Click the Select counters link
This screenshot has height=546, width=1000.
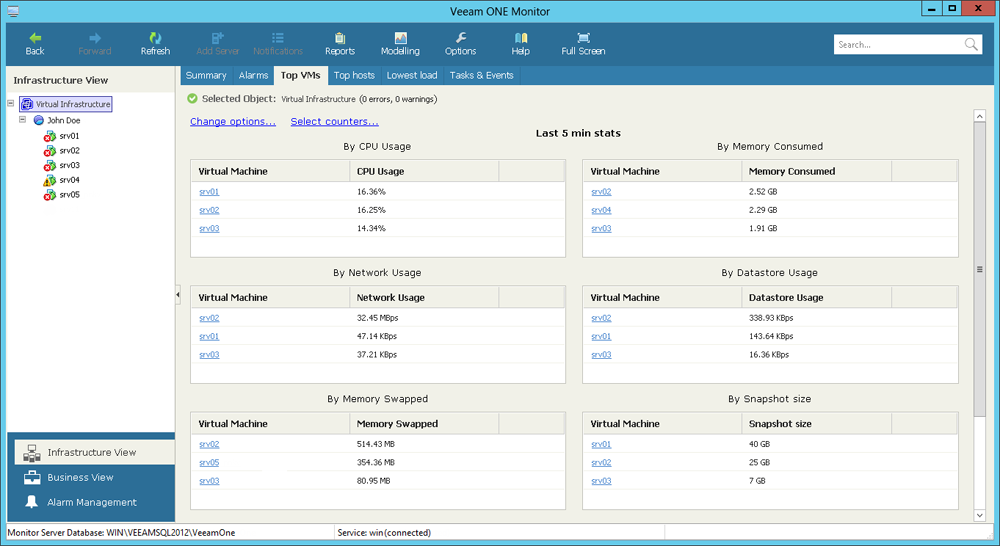[334, 121]
